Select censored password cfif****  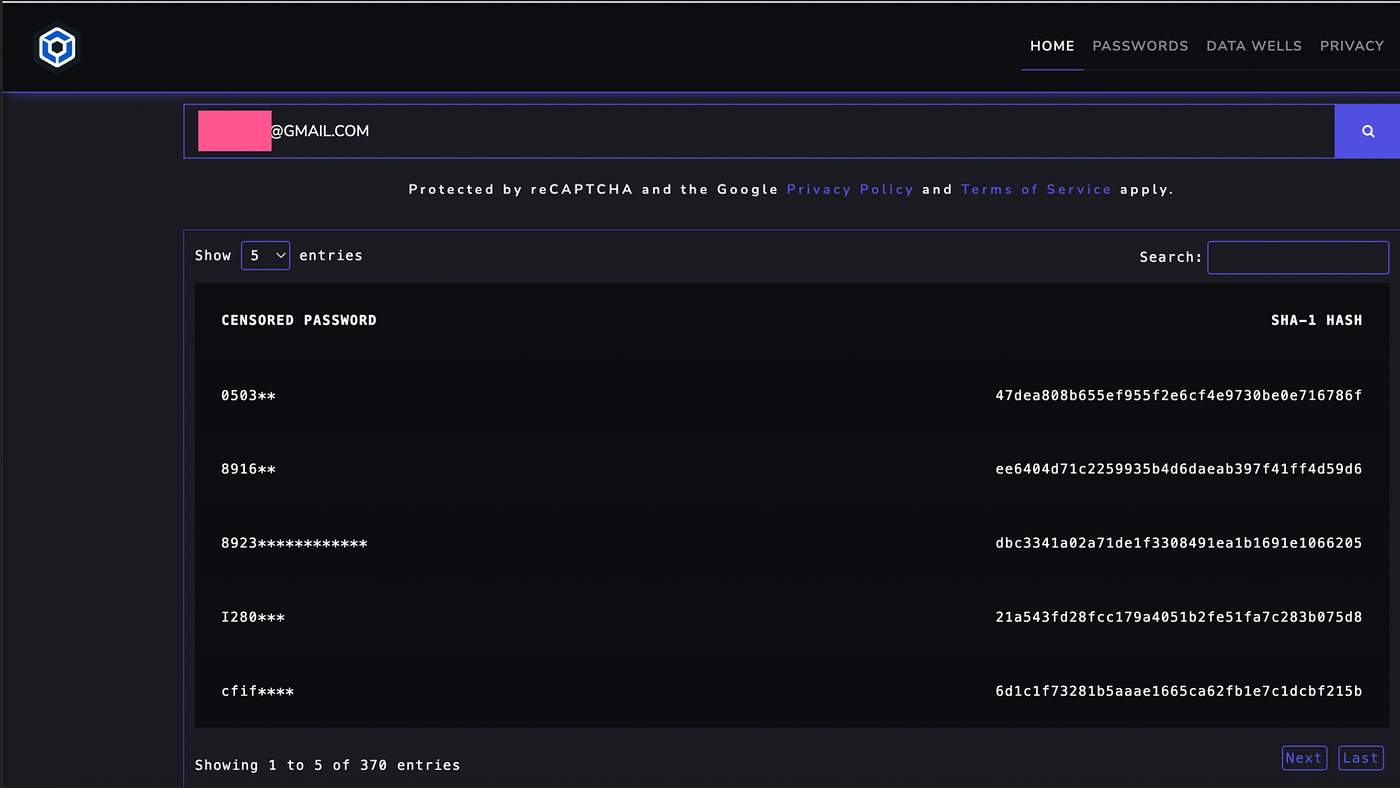257,691
